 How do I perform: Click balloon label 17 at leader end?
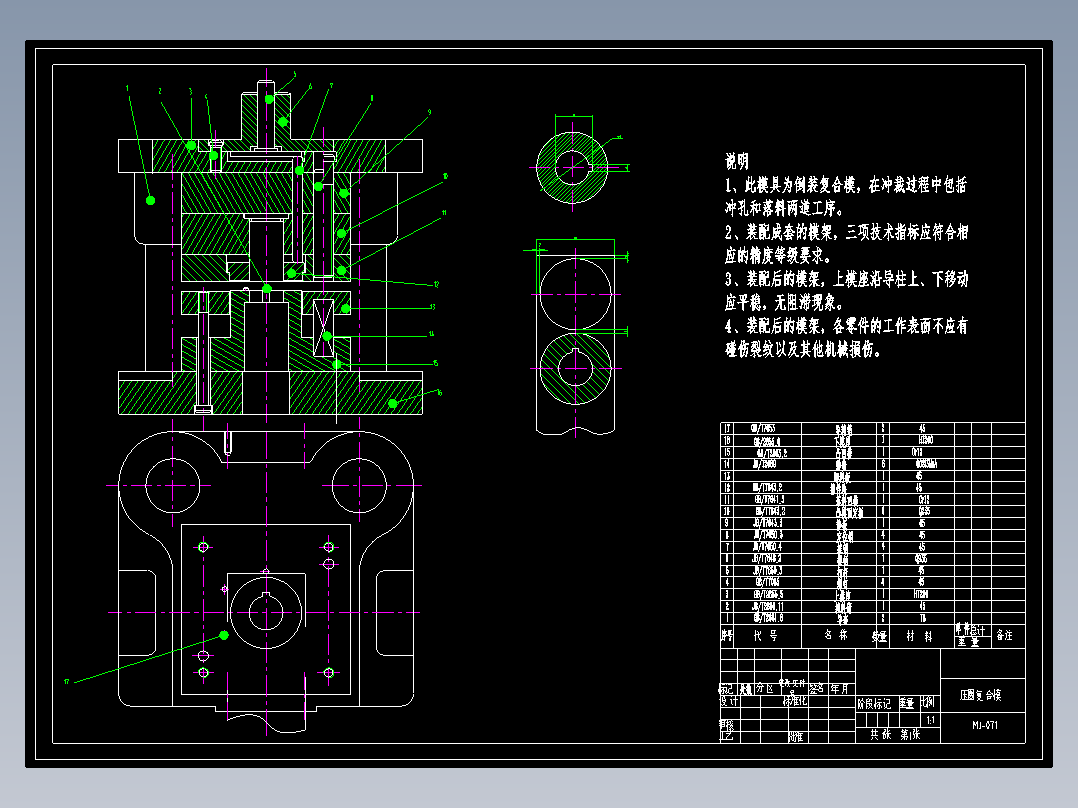pyautogui.click(x=67, y=682)
